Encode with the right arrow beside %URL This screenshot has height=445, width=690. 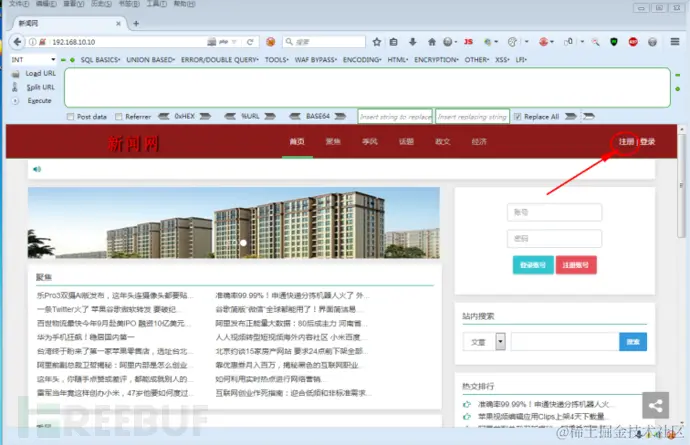270,116
